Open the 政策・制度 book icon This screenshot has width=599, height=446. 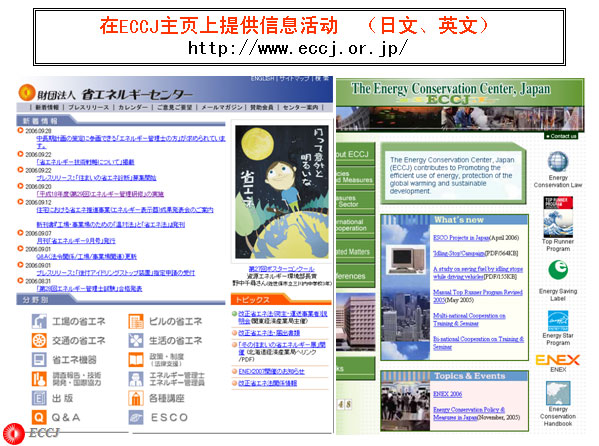(x=136, y=360)
